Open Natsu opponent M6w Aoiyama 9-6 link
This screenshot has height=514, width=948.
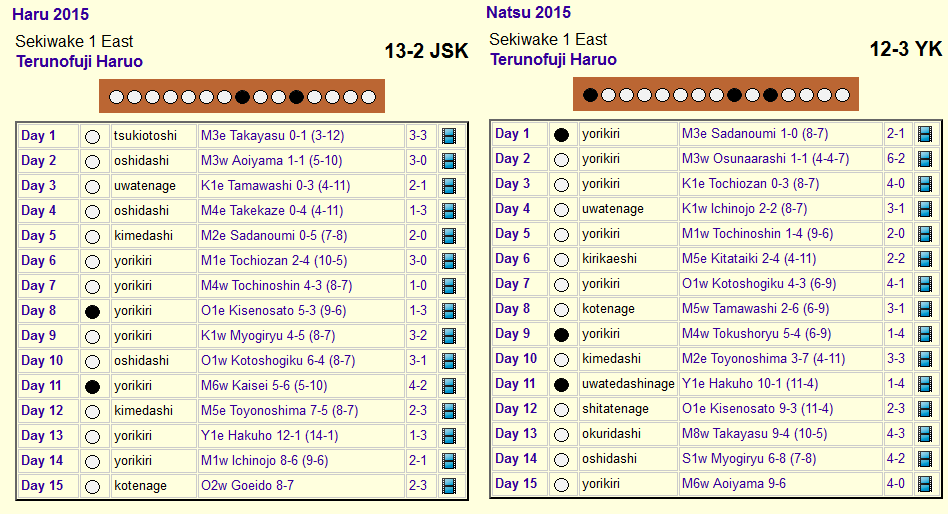(x=734, y=484)
